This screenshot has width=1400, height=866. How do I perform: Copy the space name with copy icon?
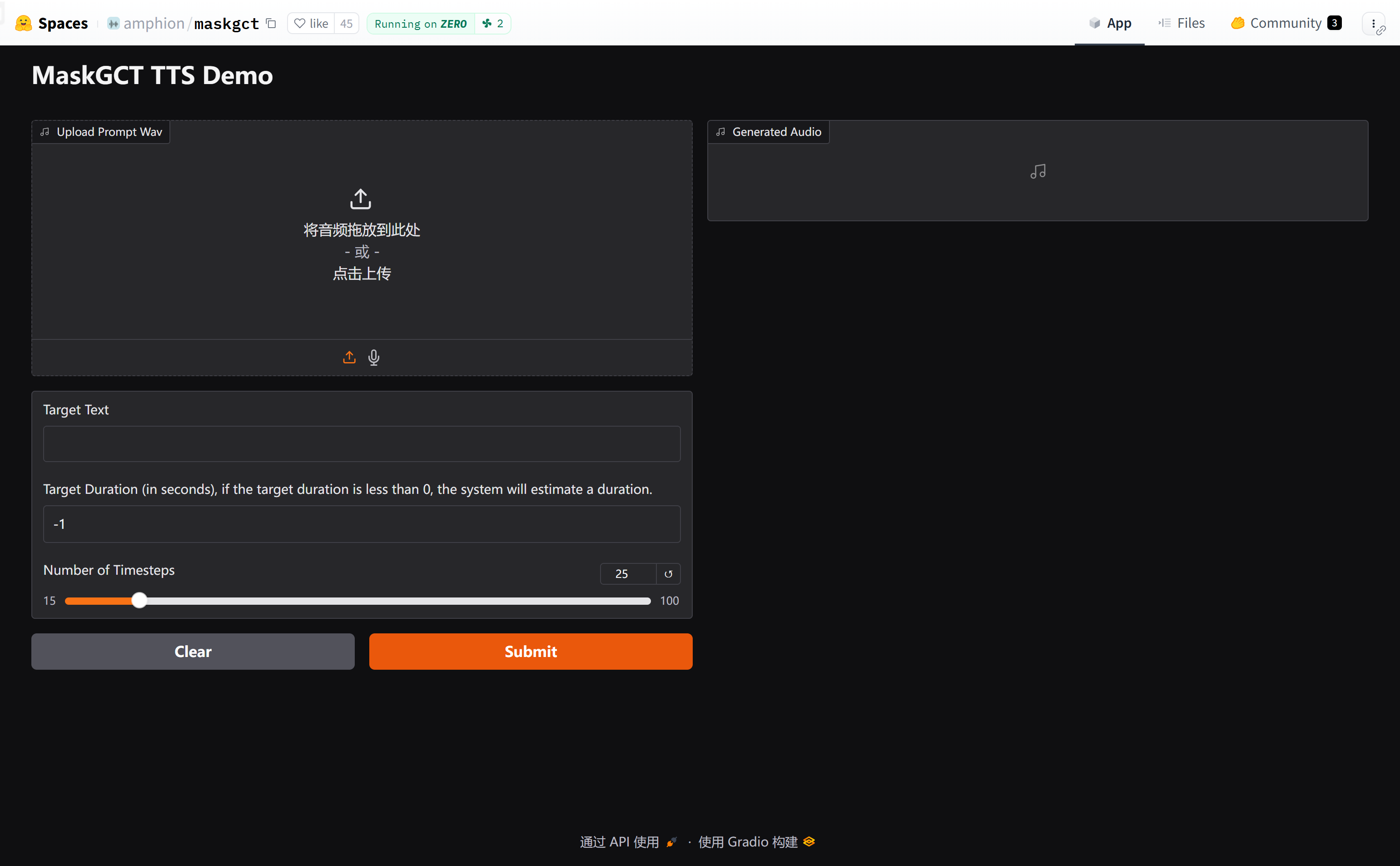point(271,24)
